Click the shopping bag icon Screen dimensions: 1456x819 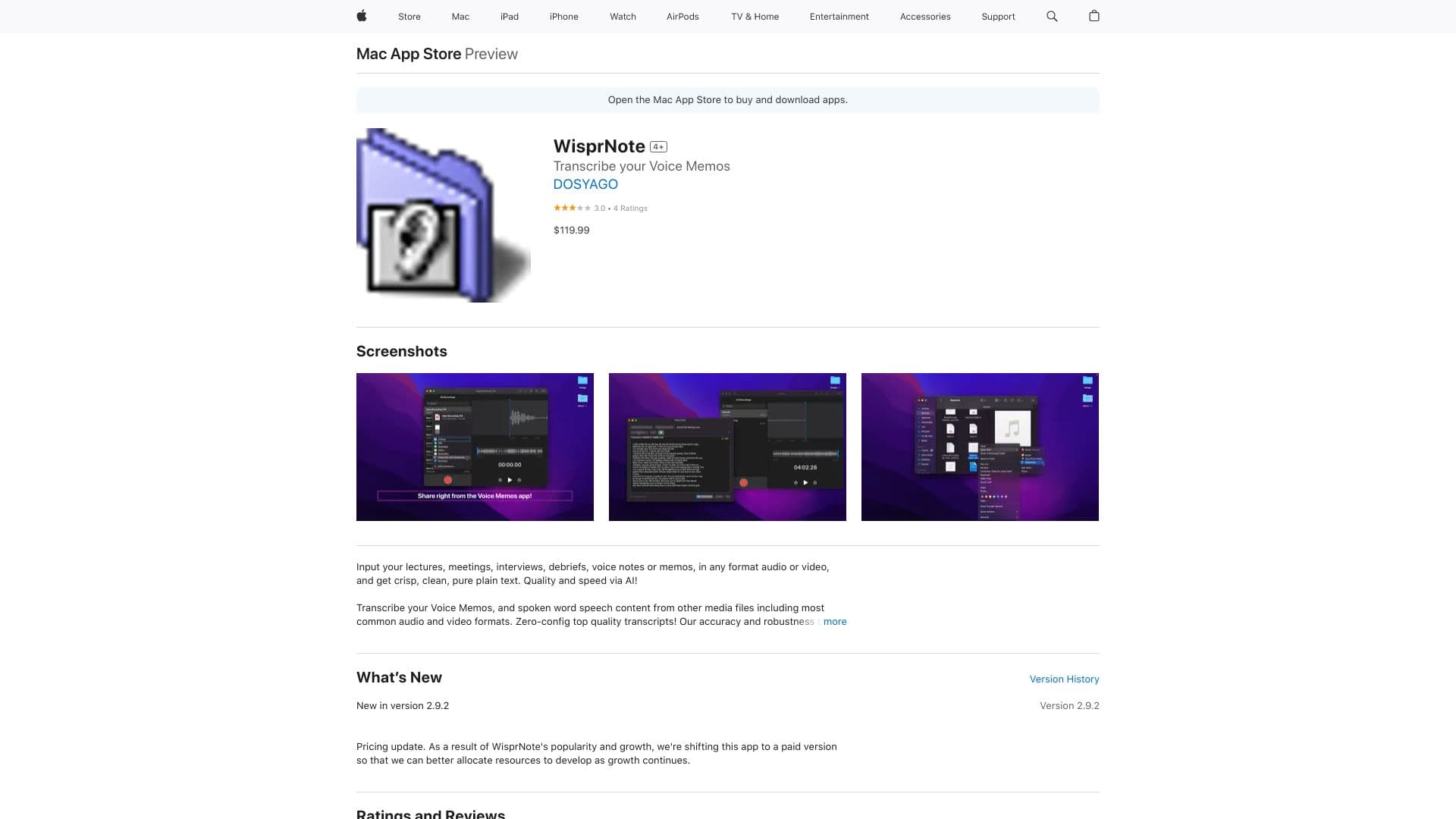click(1094, 16)
